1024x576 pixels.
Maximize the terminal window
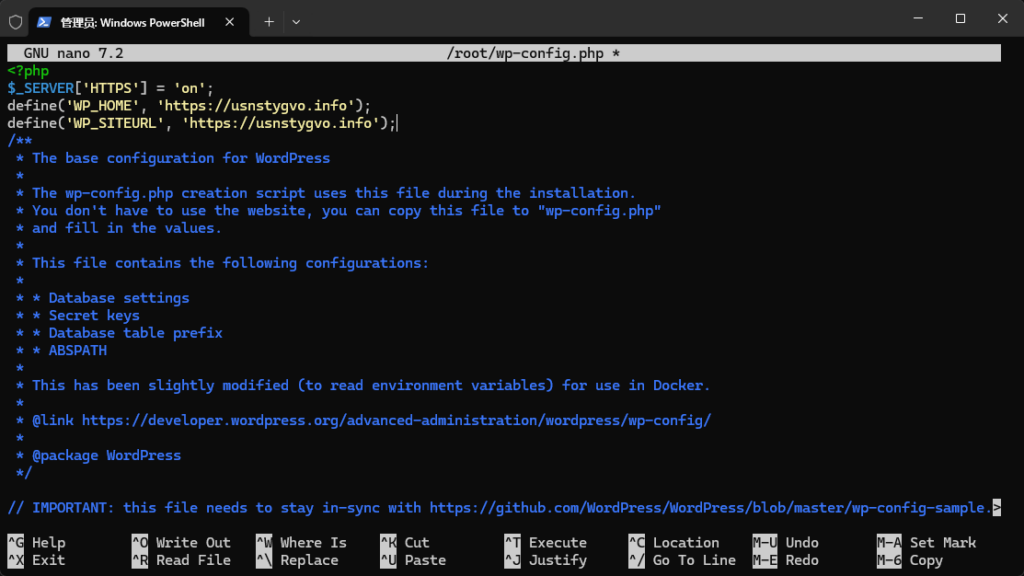pyautogui.click(x=960, y=18)
